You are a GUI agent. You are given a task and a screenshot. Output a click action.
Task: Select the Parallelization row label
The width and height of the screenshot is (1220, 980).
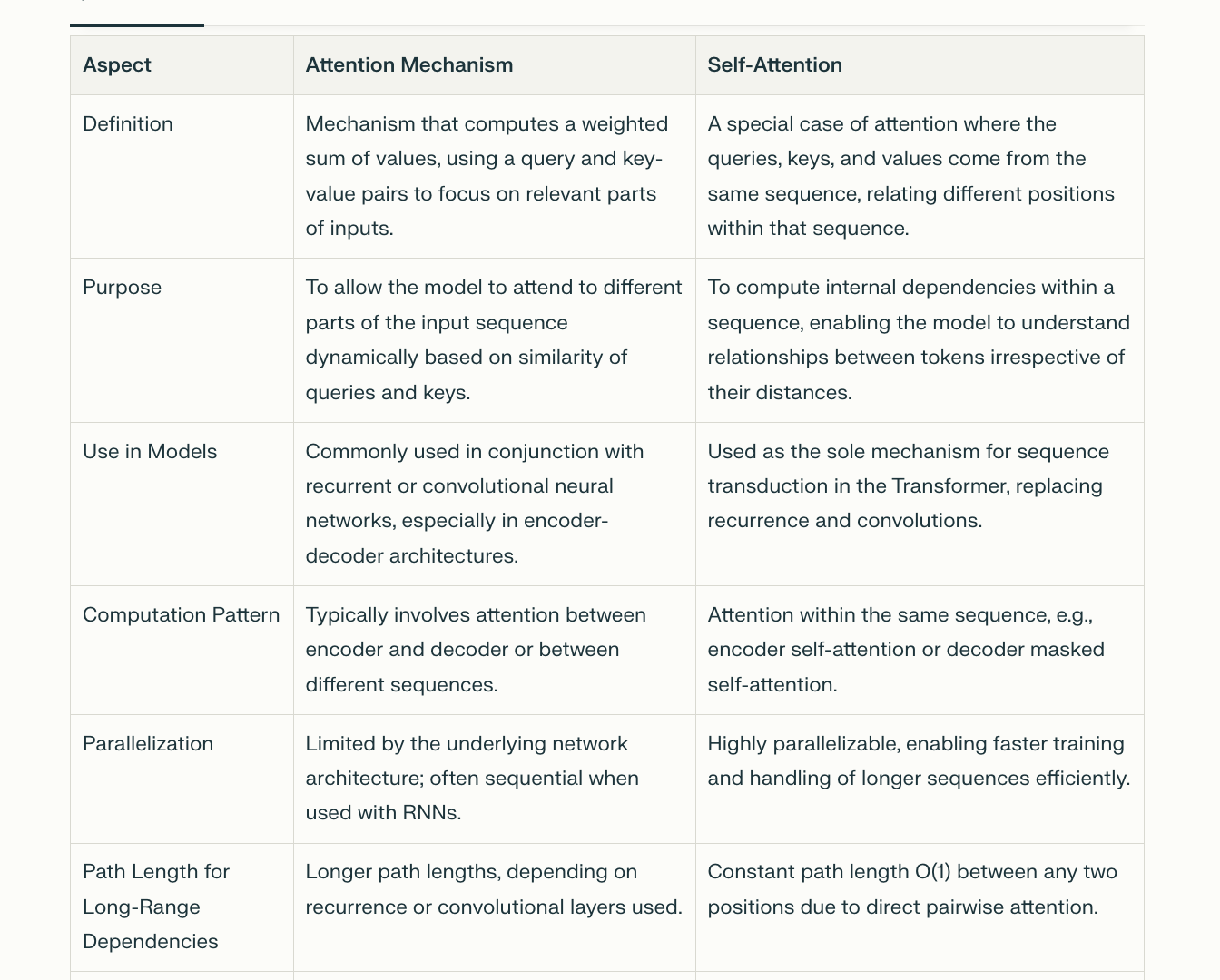[148, 744]
